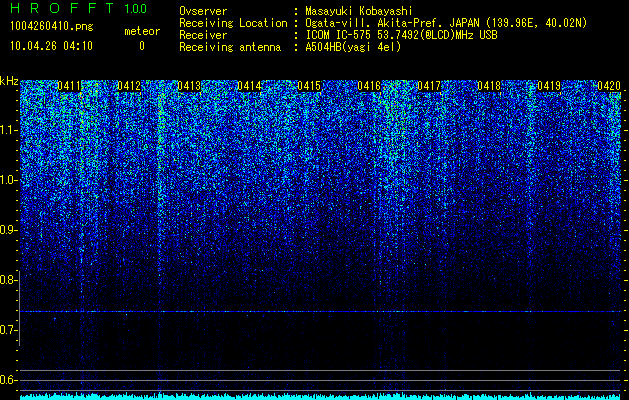Click the cyan signal-level strip at bottom
This screenshot has height=400, width=629.
tap(321, 397)
